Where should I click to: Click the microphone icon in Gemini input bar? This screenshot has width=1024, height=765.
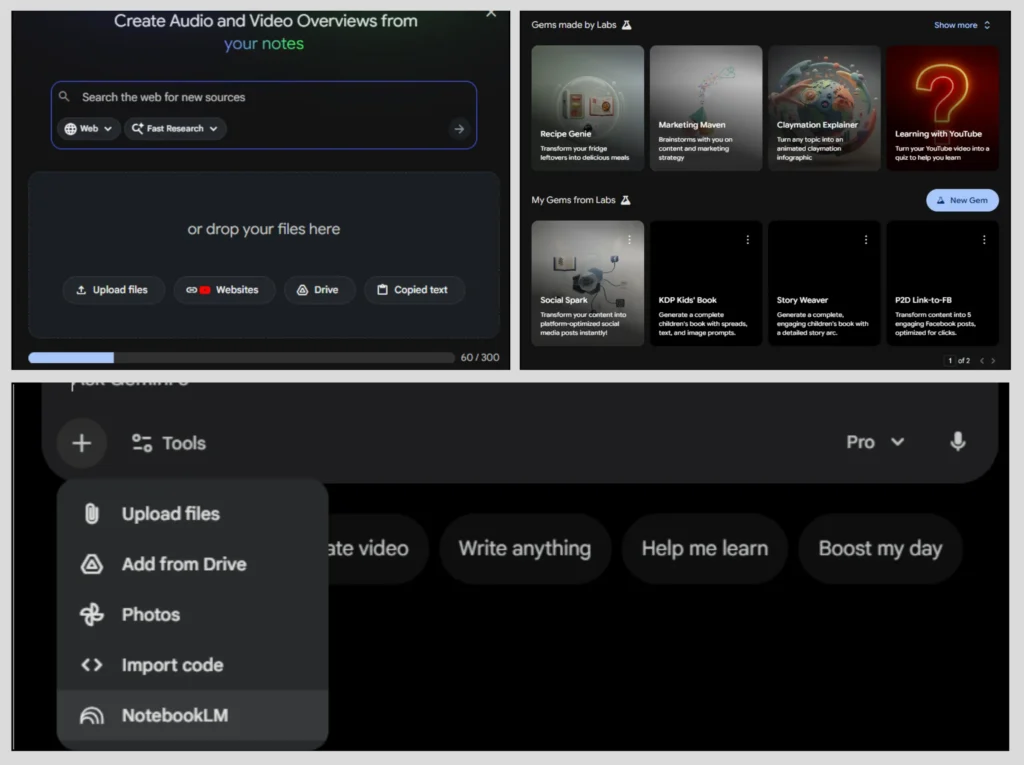pos(958,443)
